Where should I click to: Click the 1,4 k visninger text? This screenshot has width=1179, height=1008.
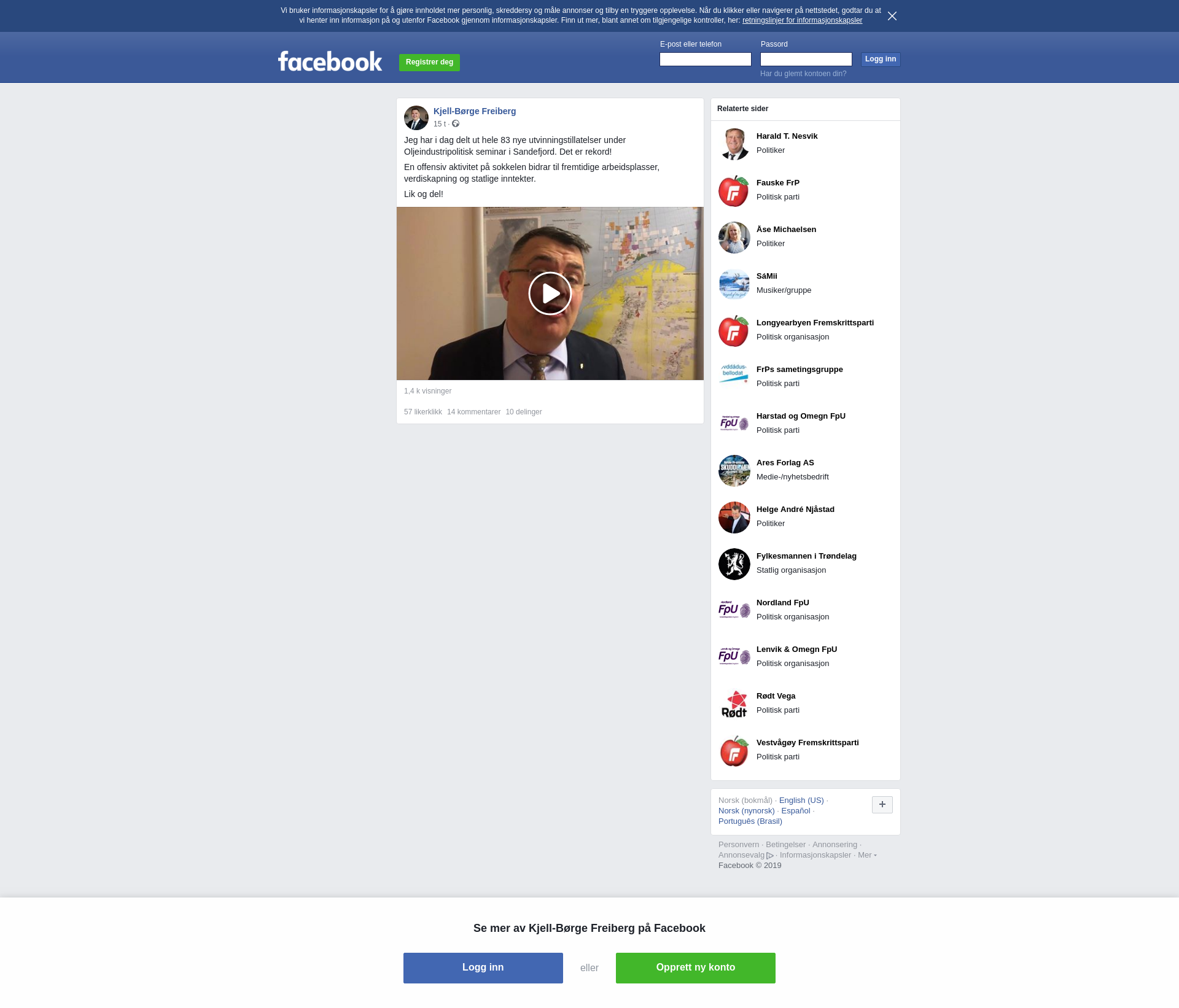point(427,391)
